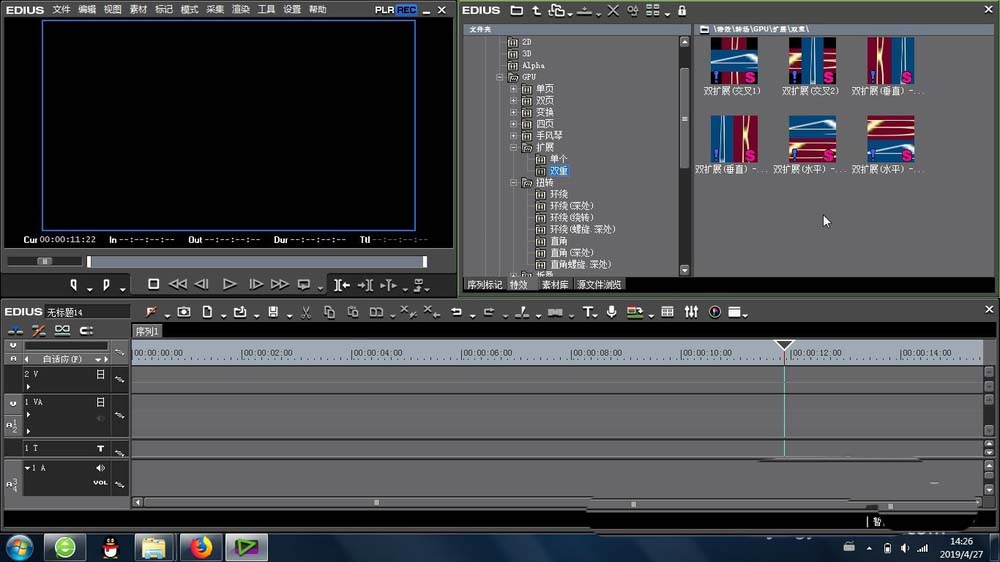The height and width of the screenshot is (562, 1000).
Task: Switch to the 素材库 tab
Action: coord(555,285)
